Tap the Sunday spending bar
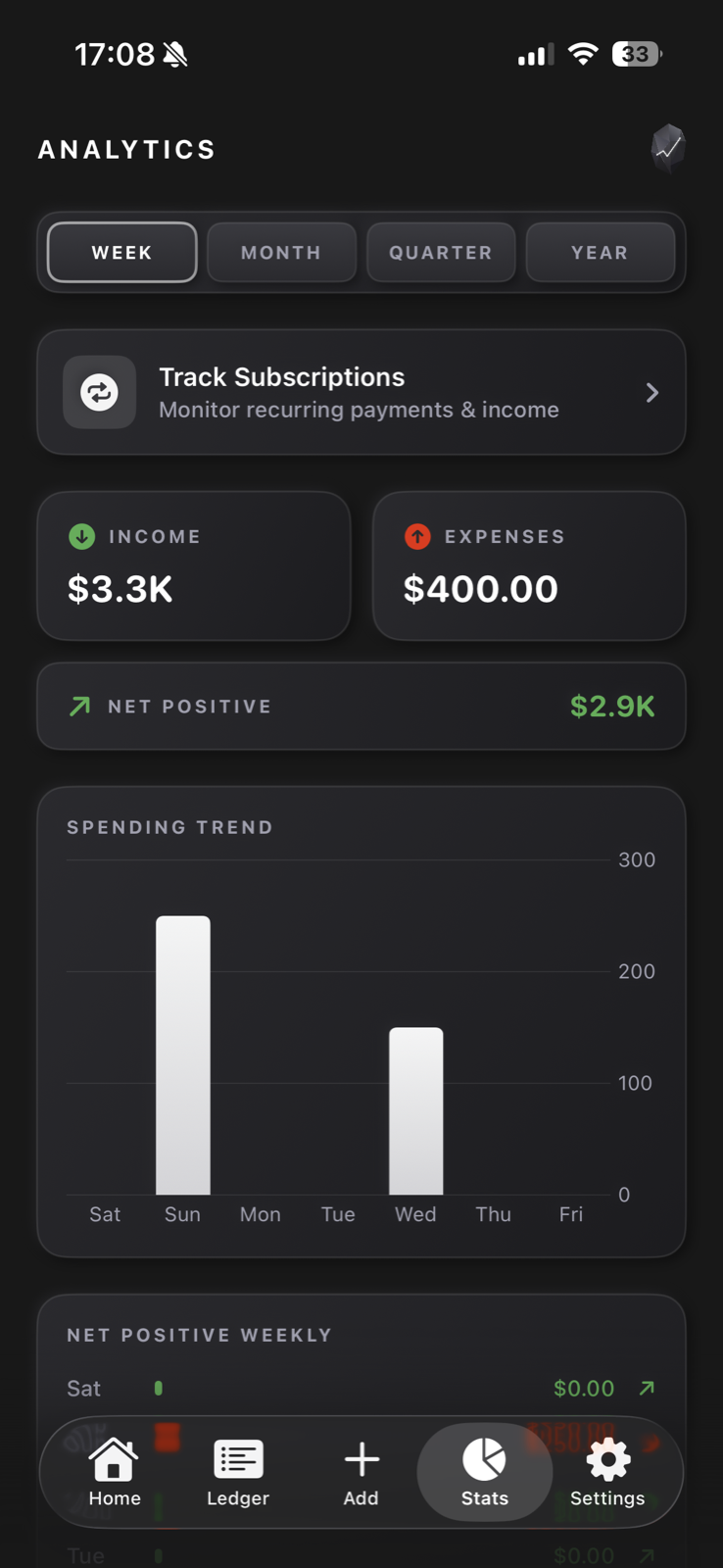The image size is (723, 1568). point(183,1055)
